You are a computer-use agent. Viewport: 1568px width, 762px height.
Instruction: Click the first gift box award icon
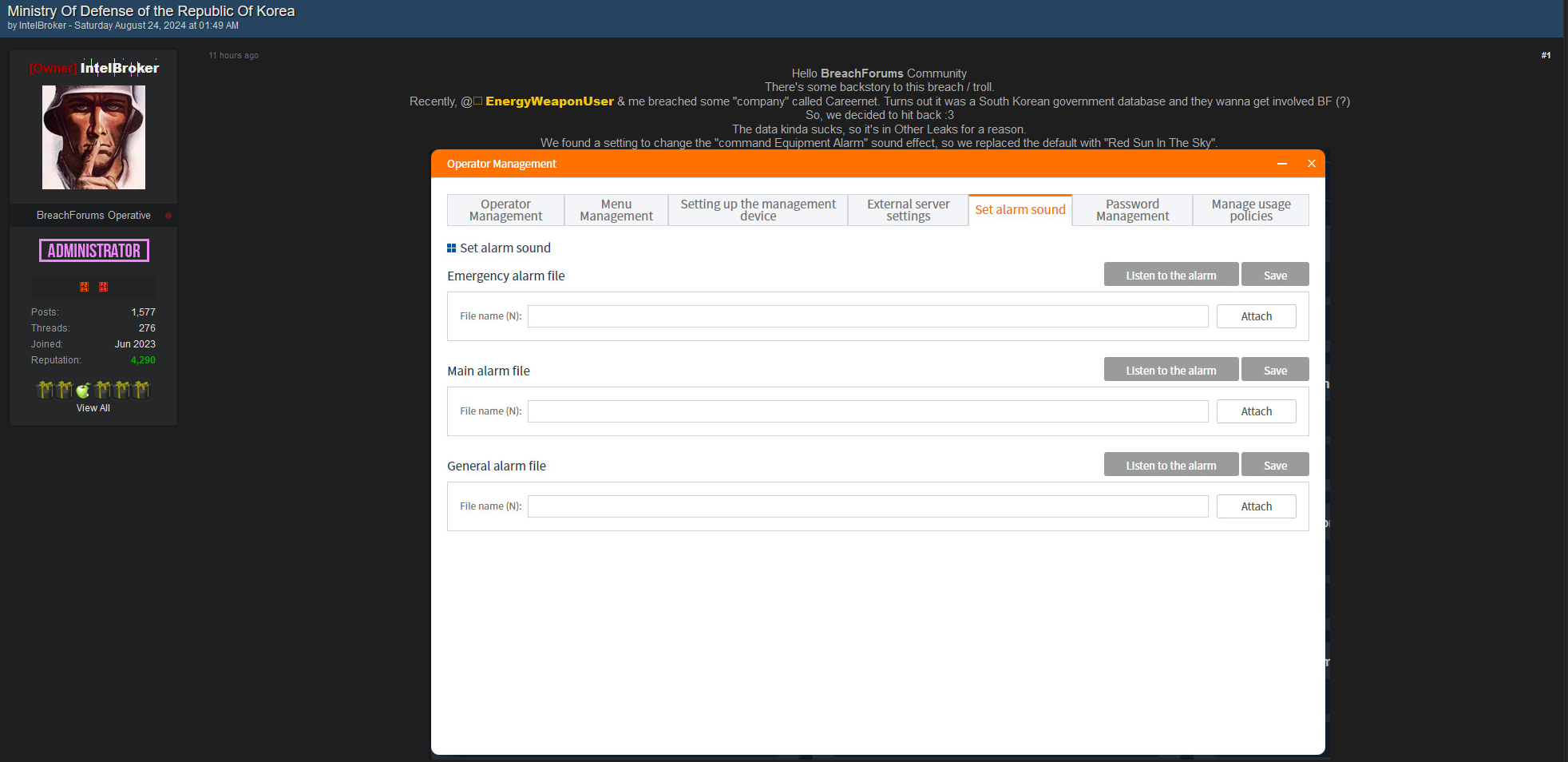pos(45,390)
